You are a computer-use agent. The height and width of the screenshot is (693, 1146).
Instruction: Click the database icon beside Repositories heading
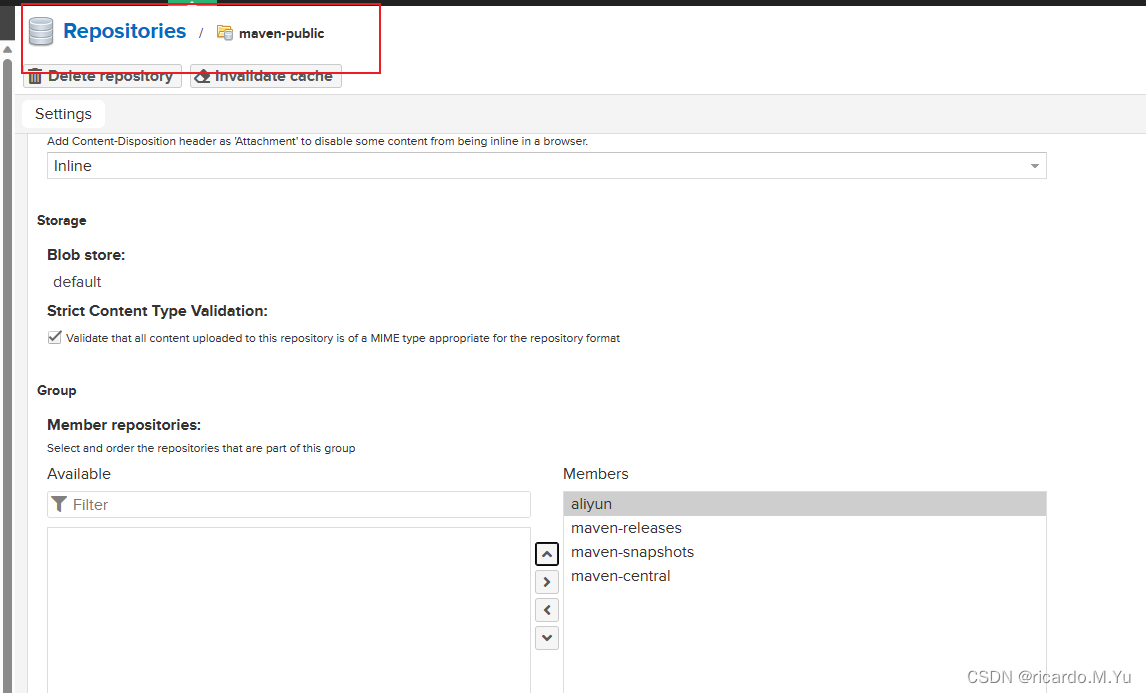pyautogui.click(x=40, y=31)
